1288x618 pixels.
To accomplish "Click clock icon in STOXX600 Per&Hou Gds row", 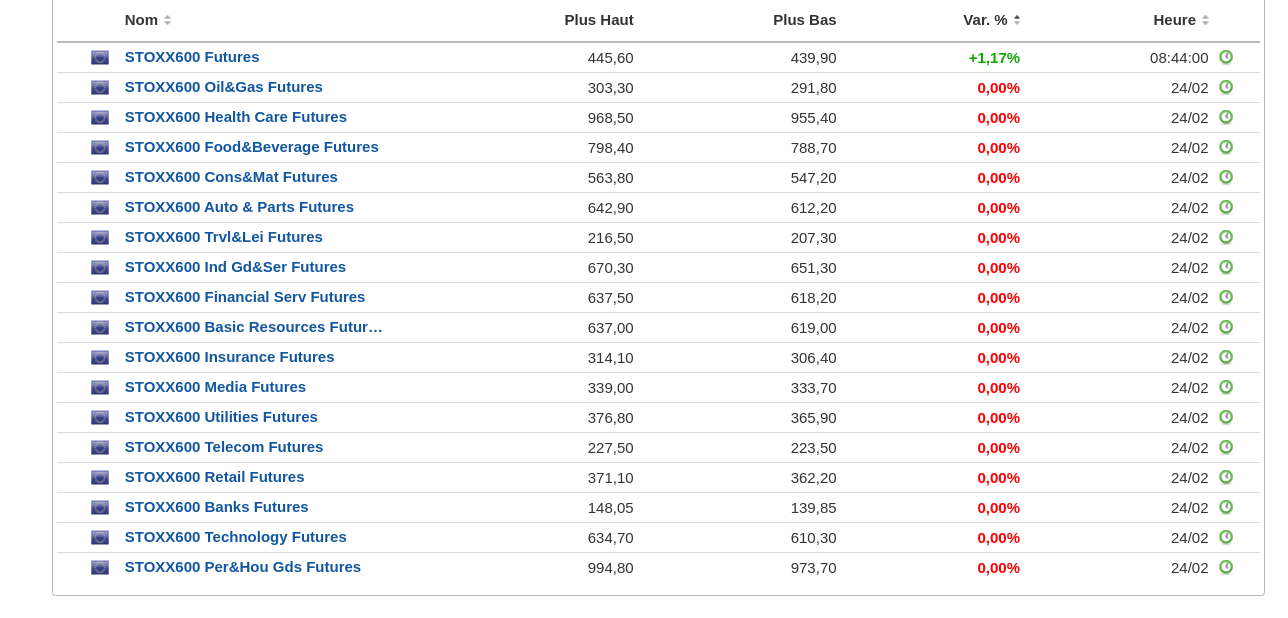I will (x=1226, y=567).
